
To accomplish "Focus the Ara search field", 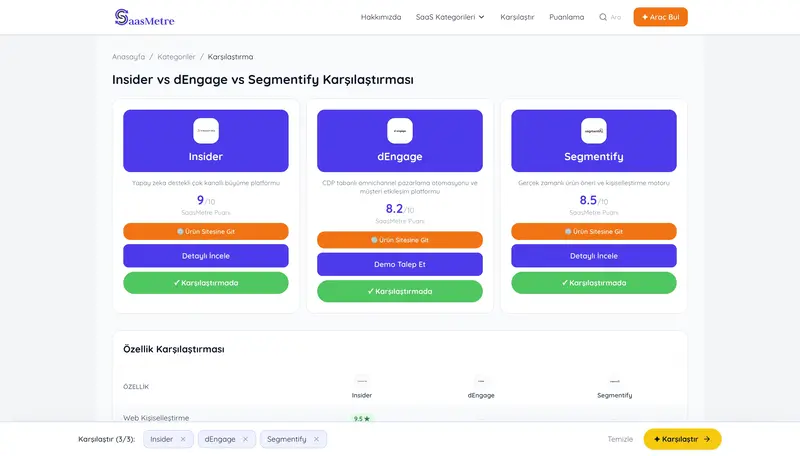I will tap(616, 17).
